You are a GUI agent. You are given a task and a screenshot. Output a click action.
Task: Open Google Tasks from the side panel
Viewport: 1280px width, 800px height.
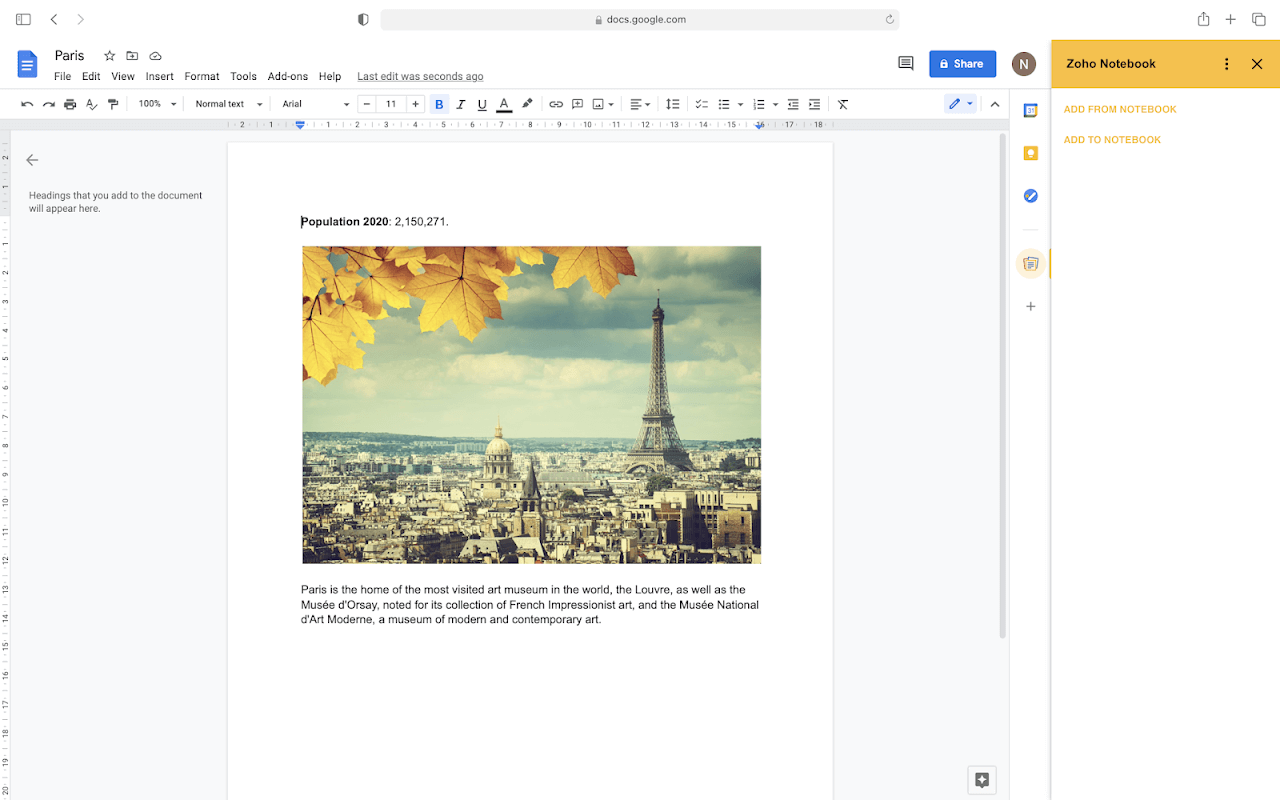1030,195
